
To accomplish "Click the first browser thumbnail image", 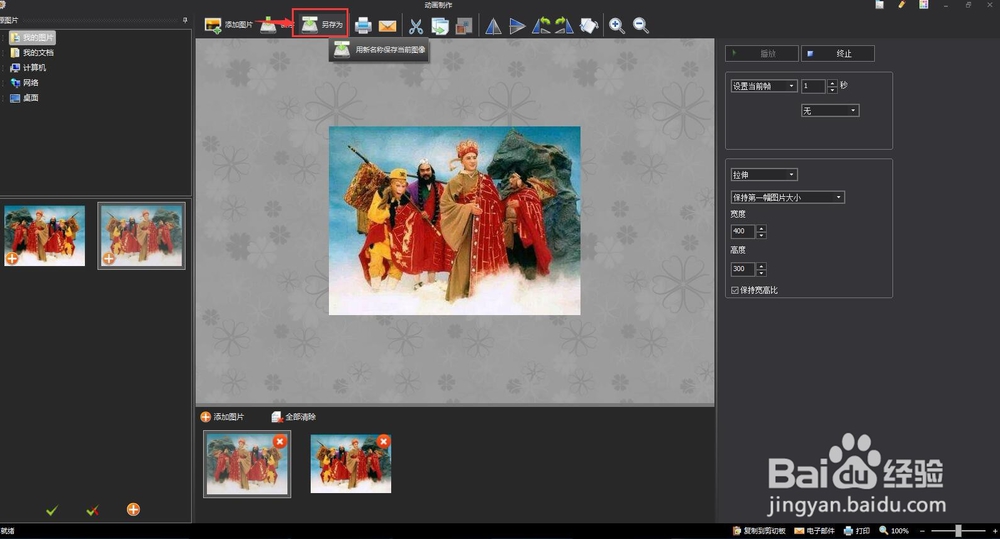I will click(x=45, y=235).
